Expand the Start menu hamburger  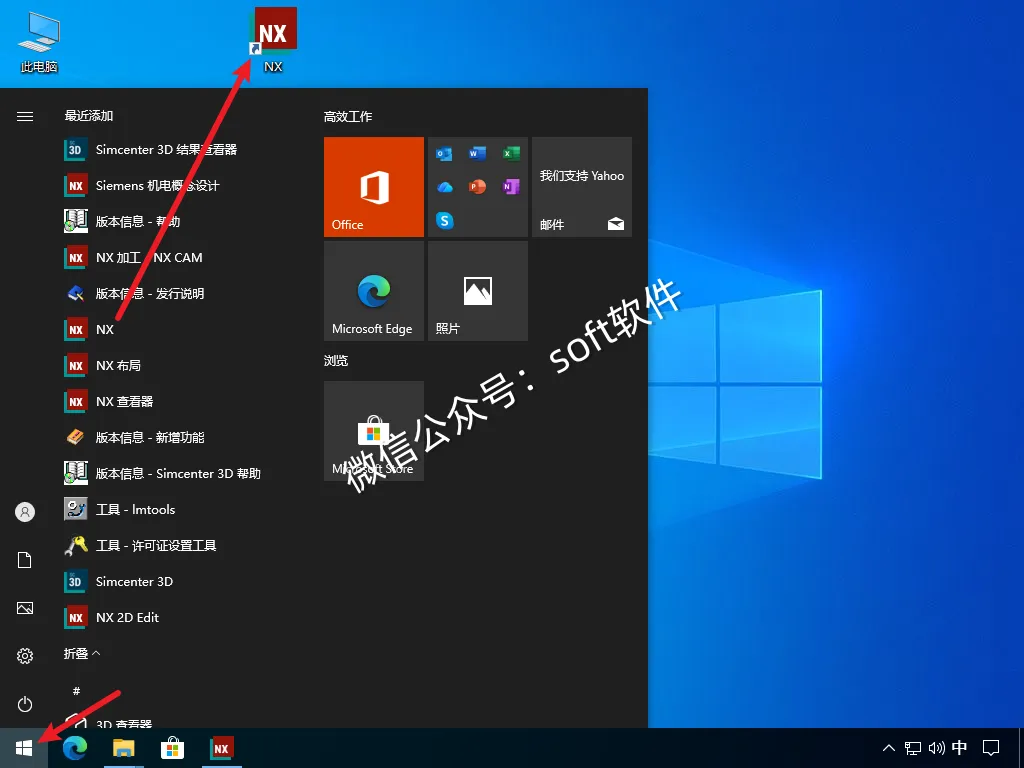coord(25,116)
